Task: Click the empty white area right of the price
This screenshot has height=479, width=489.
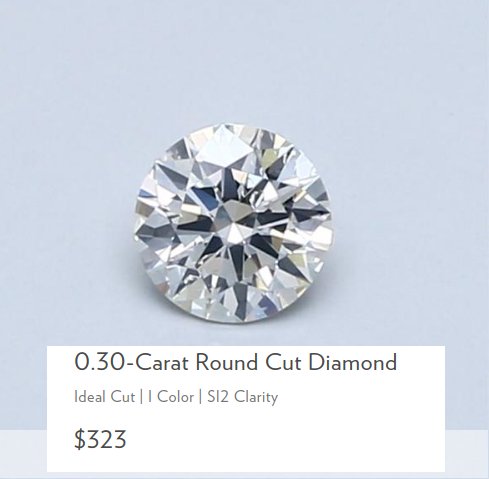Action: 283,440
